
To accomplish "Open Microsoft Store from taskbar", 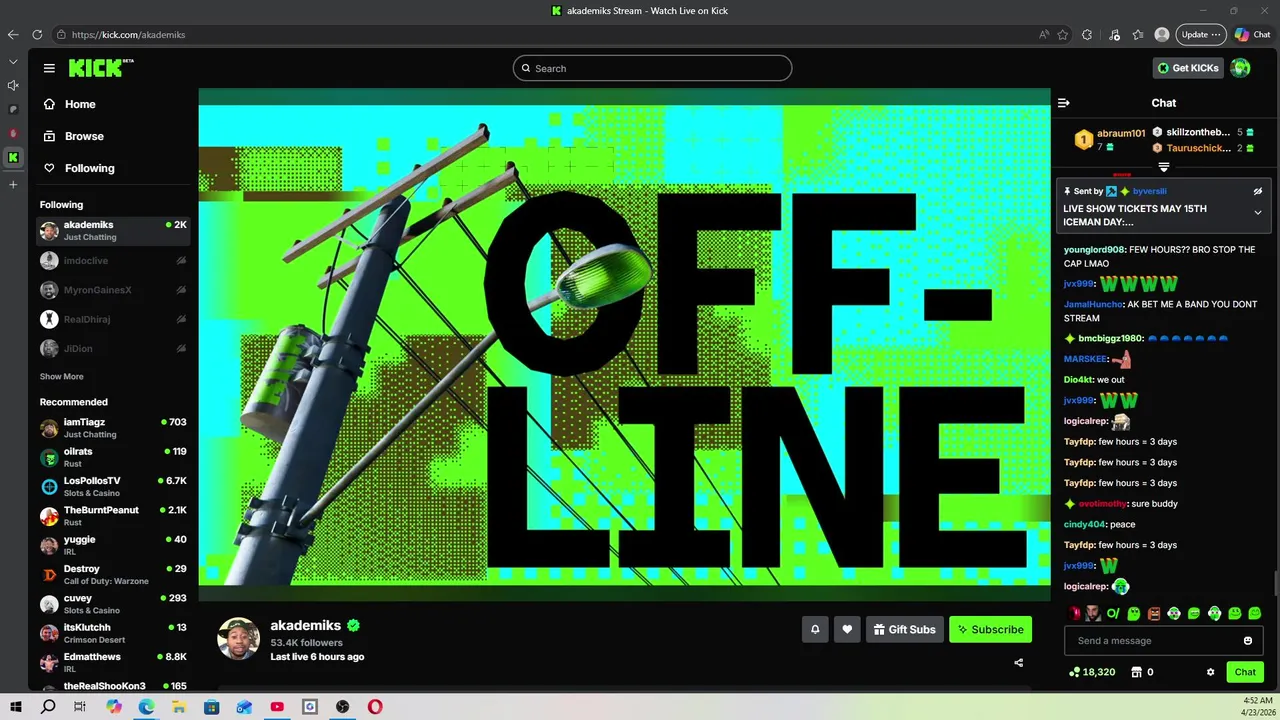I will pyautogui.click(x=211, y=707).
